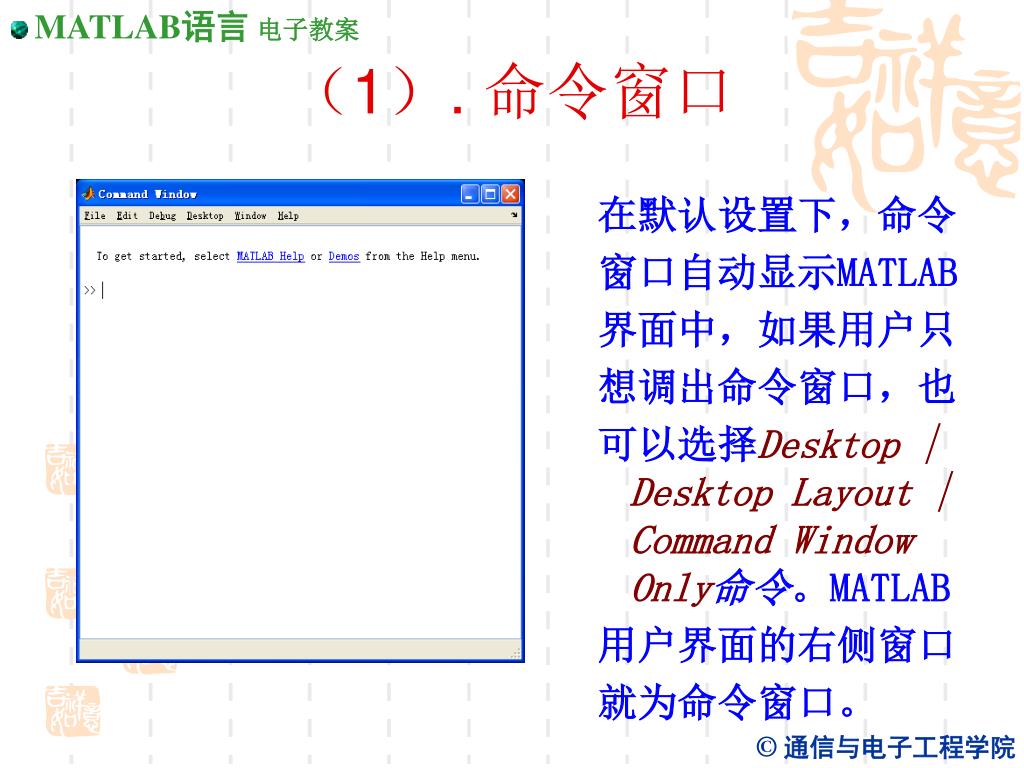Screen dimensions: 1024x768
Task: Open the Debug menu
Action: (162, 216)
